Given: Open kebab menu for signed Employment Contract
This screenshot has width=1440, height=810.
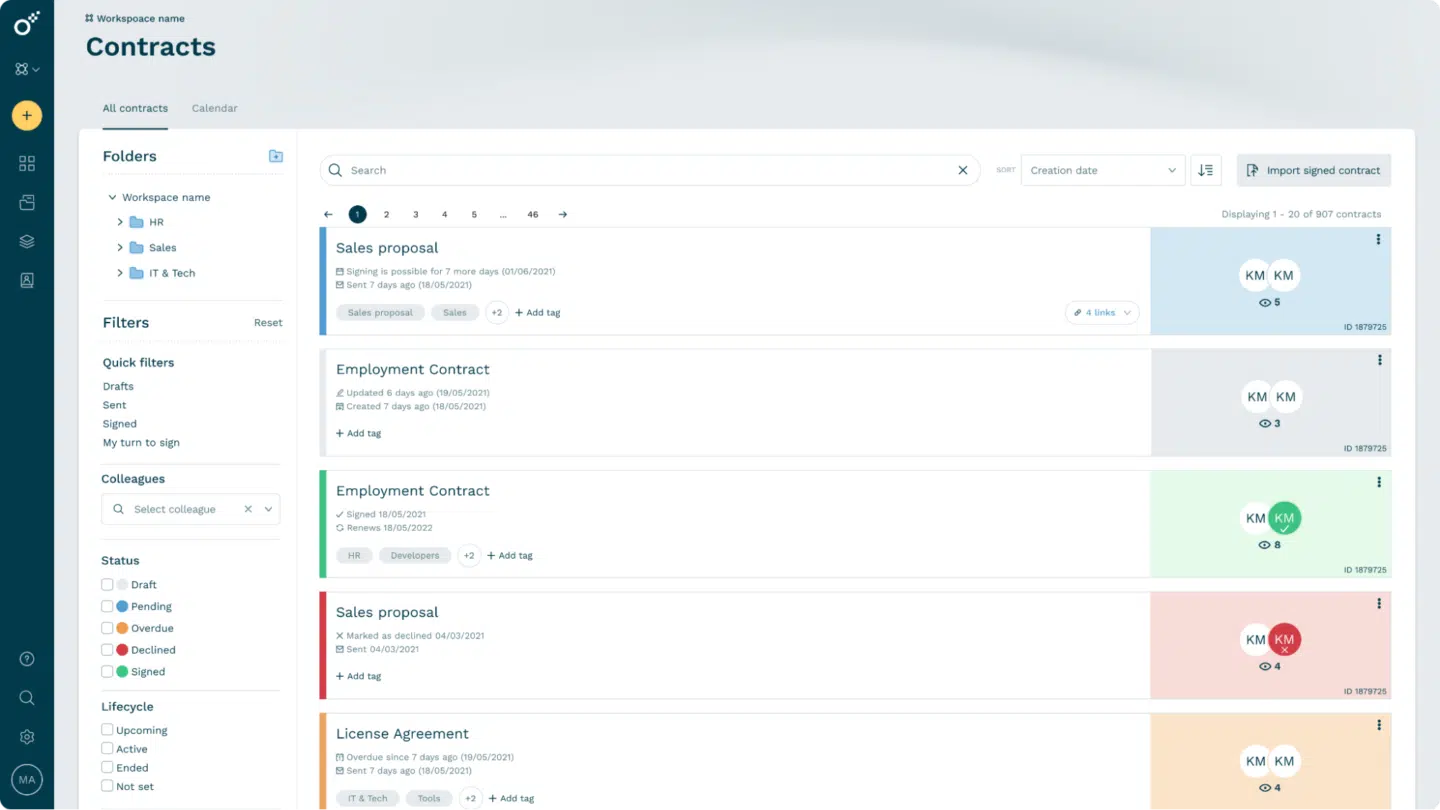Looking at the screenshot, I should pyautogui.click(x=1379, y=482).
